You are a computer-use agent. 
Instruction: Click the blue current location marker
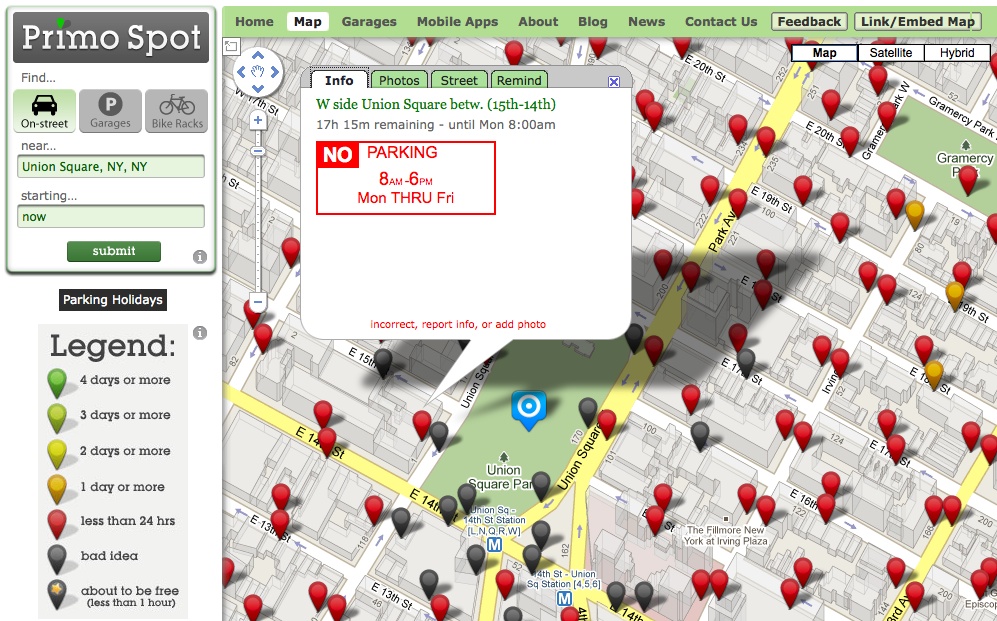(528, 408)
